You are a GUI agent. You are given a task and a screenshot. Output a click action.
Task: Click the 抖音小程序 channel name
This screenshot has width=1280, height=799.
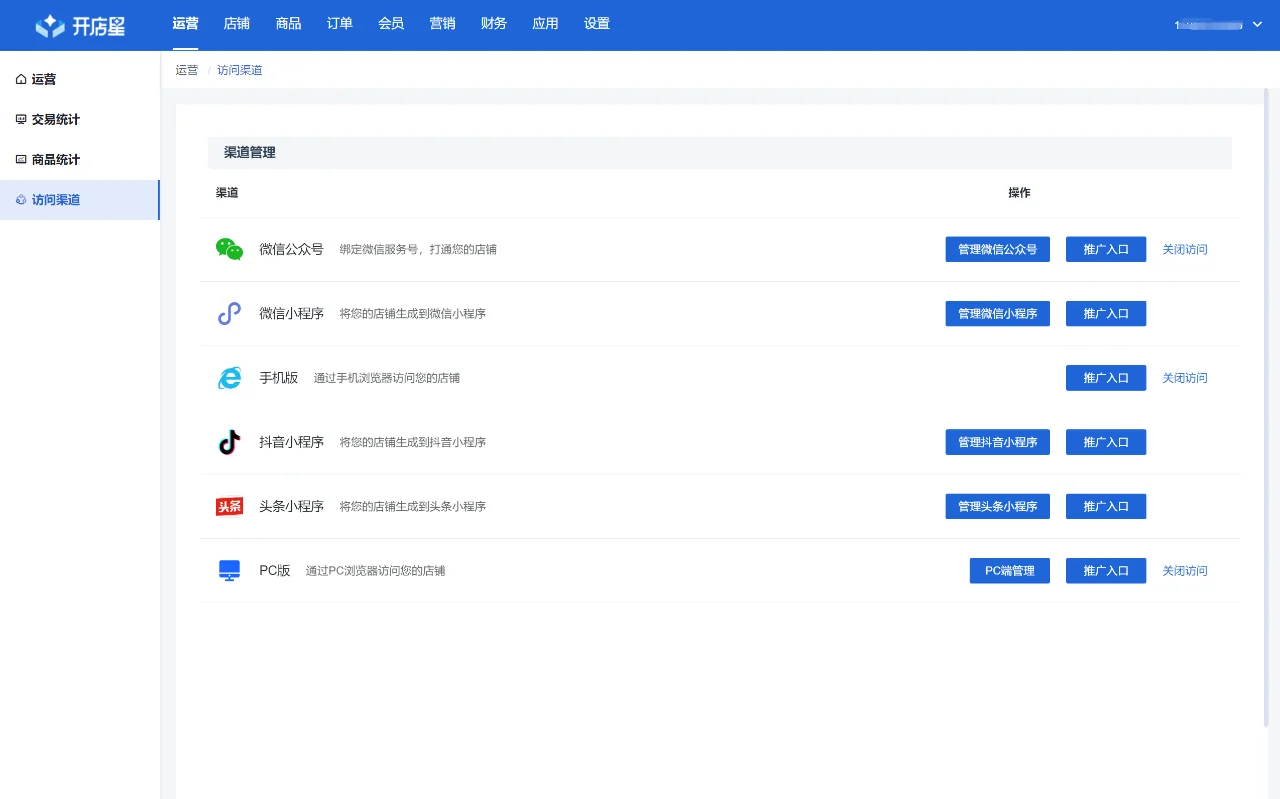[291, 442]
